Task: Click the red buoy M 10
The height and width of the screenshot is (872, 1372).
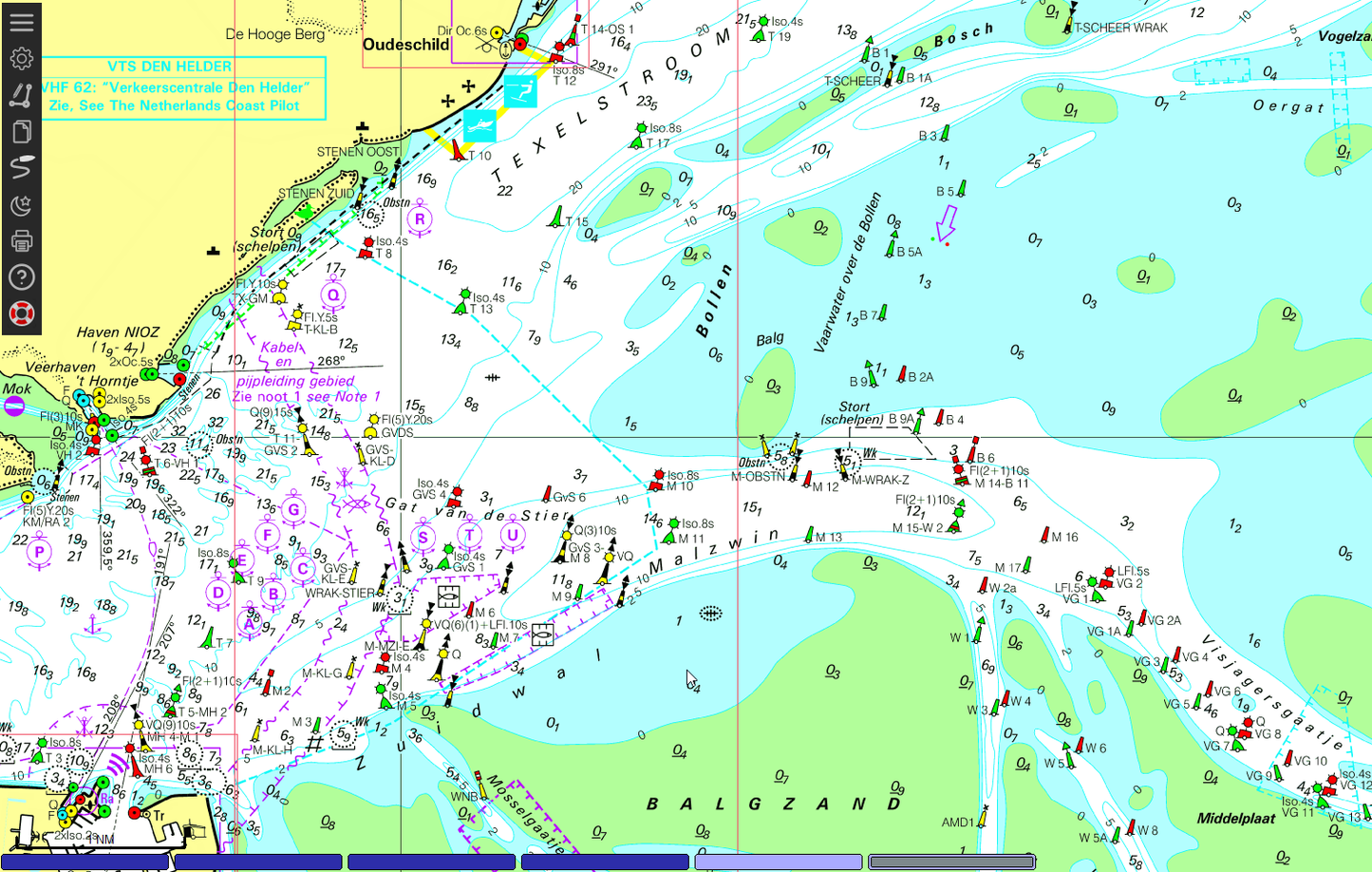Action: (656, 481)
